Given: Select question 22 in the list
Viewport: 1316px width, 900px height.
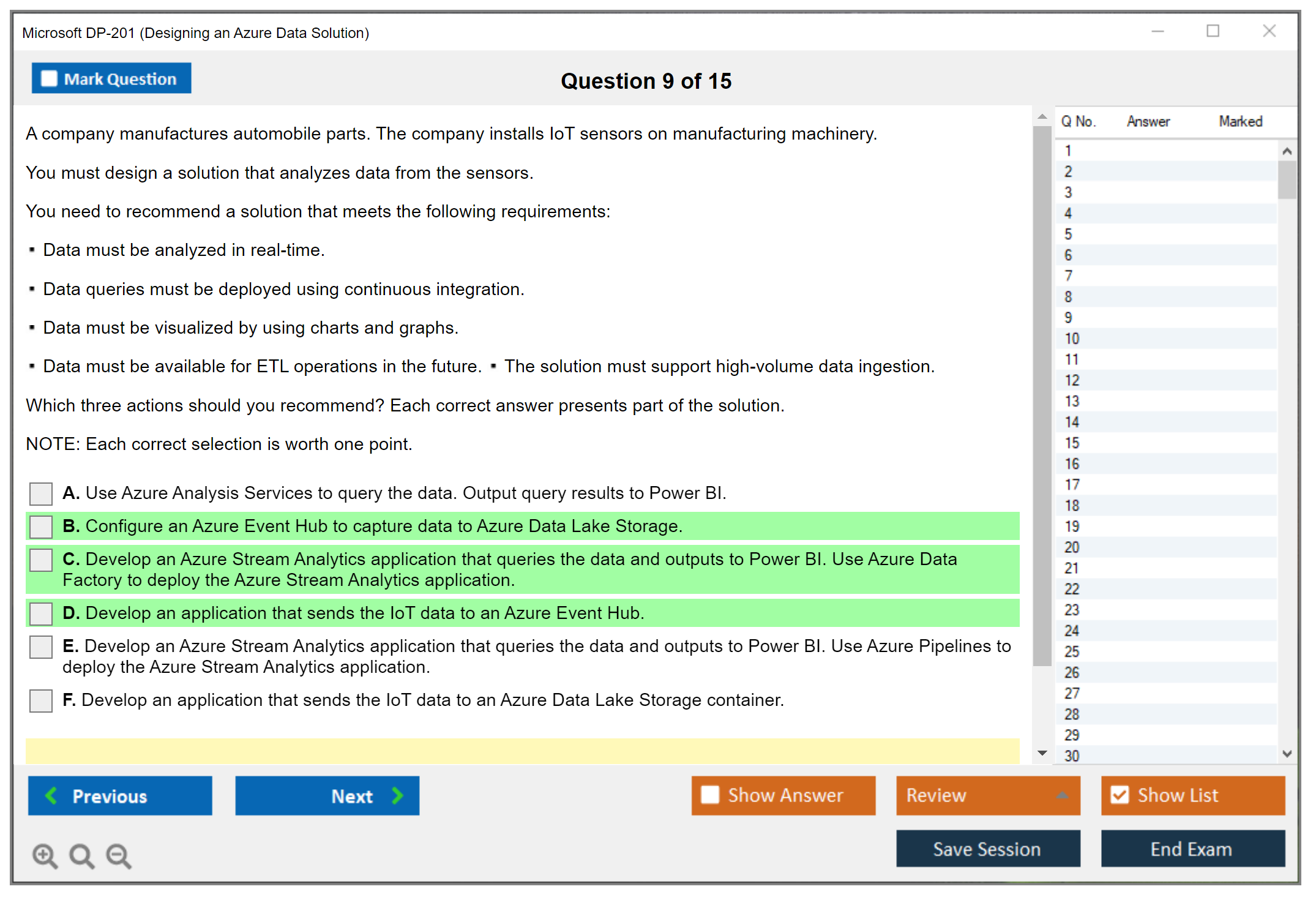Looking at the screenshot, I should pos(1072,589).
